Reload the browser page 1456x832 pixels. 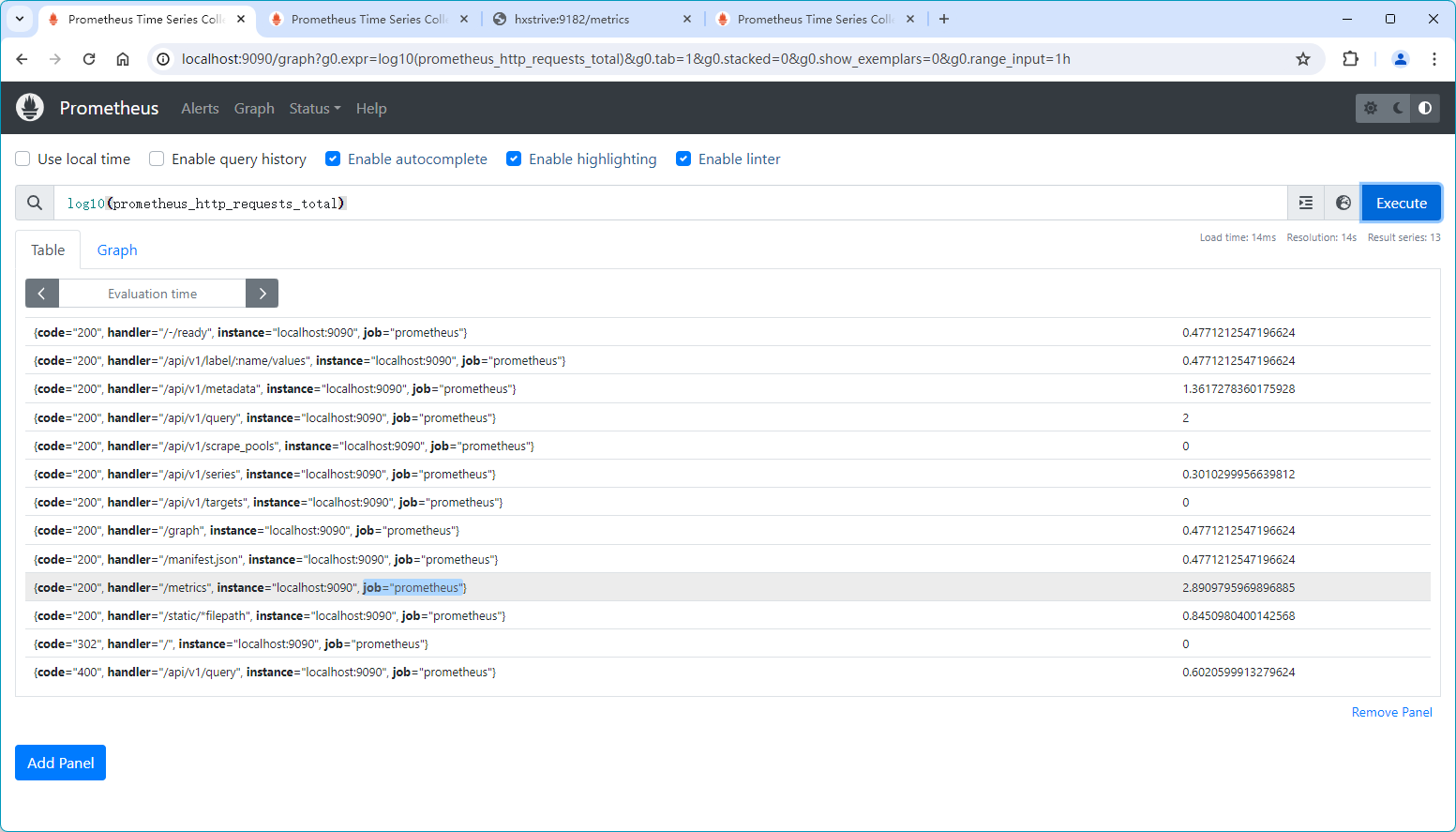point(89,59)
